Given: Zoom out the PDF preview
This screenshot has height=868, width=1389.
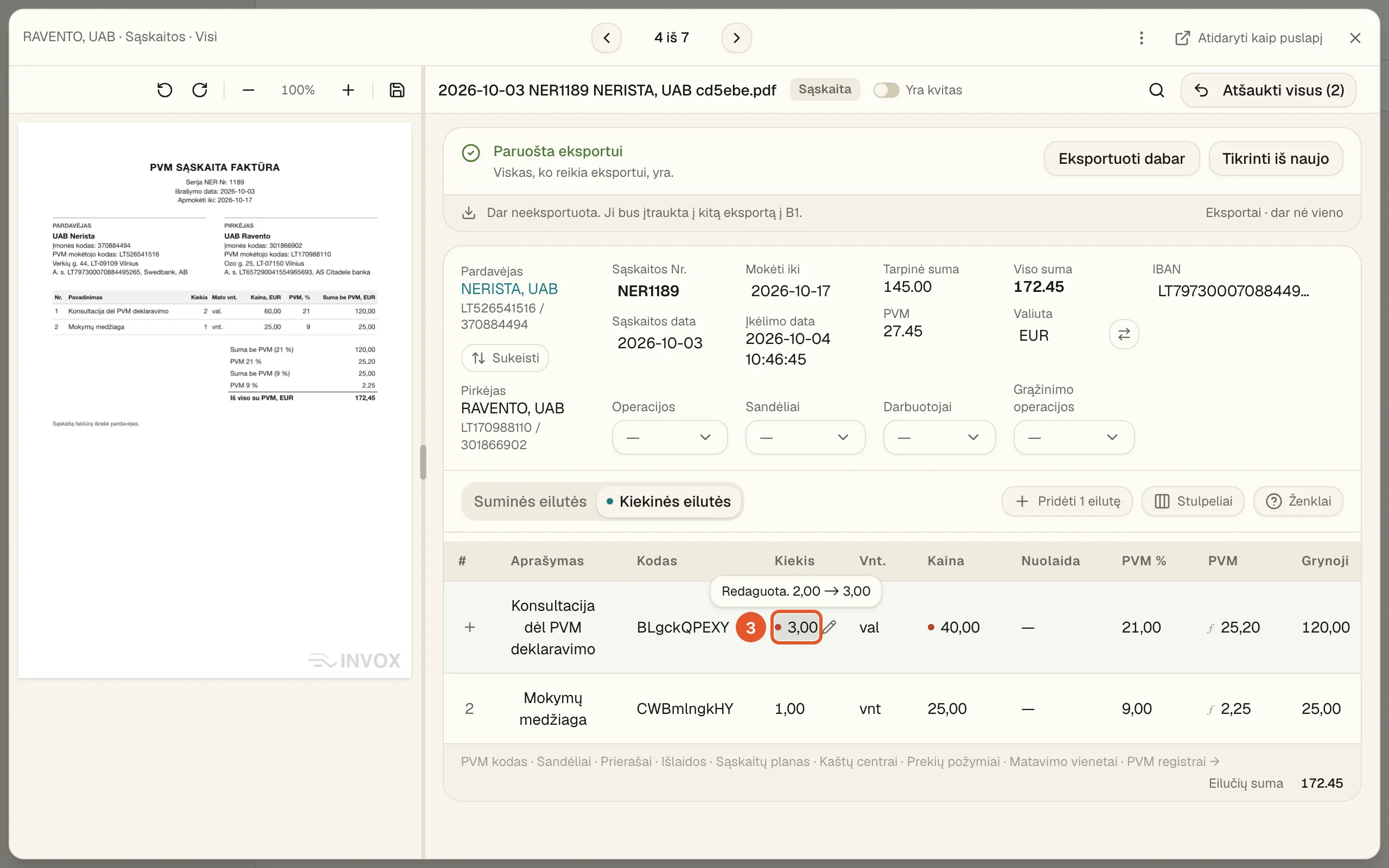Looking at the screenshot, I should (248, 90).
